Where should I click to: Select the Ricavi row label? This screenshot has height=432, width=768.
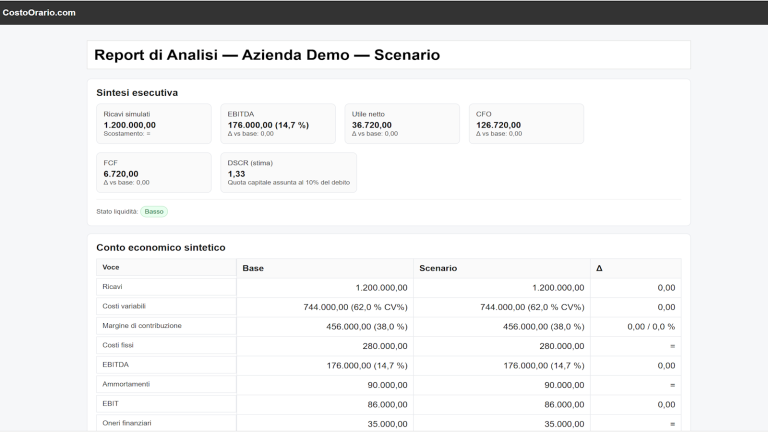[x=112, y=287]
